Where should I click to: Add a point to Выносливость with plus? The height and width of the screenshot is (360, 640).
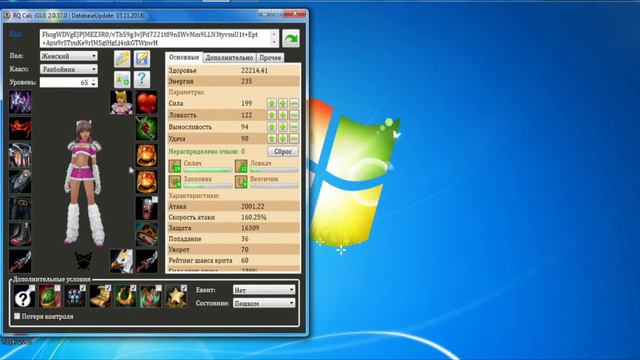tap(283, 127)
